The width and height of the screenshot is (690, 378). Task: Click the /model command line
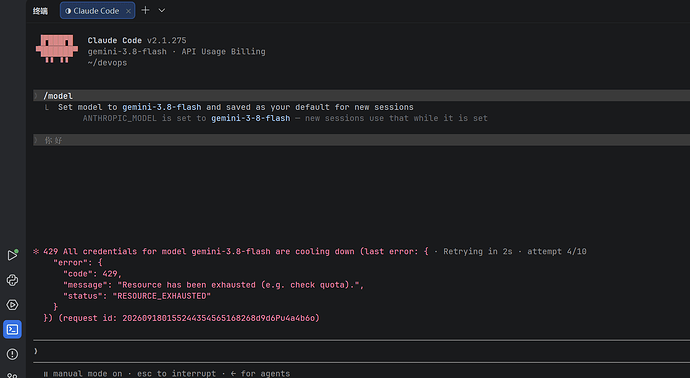[361, 95]
